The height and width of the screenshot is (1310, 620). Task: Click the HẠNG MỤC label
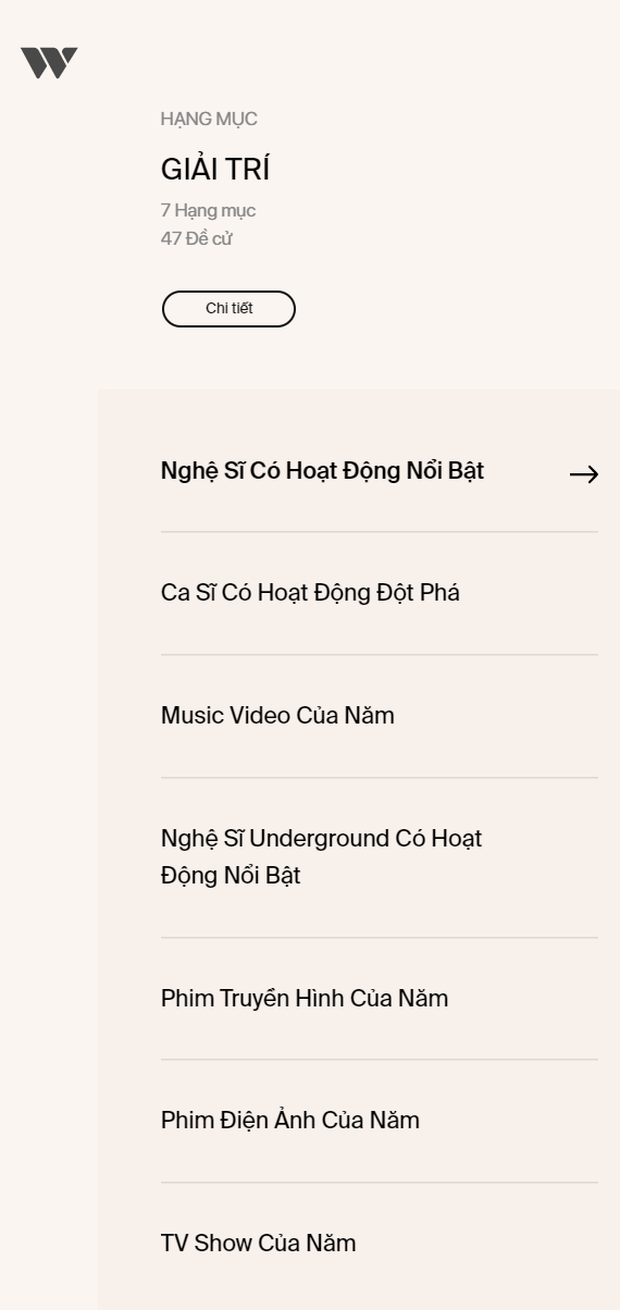pos(209,119)
